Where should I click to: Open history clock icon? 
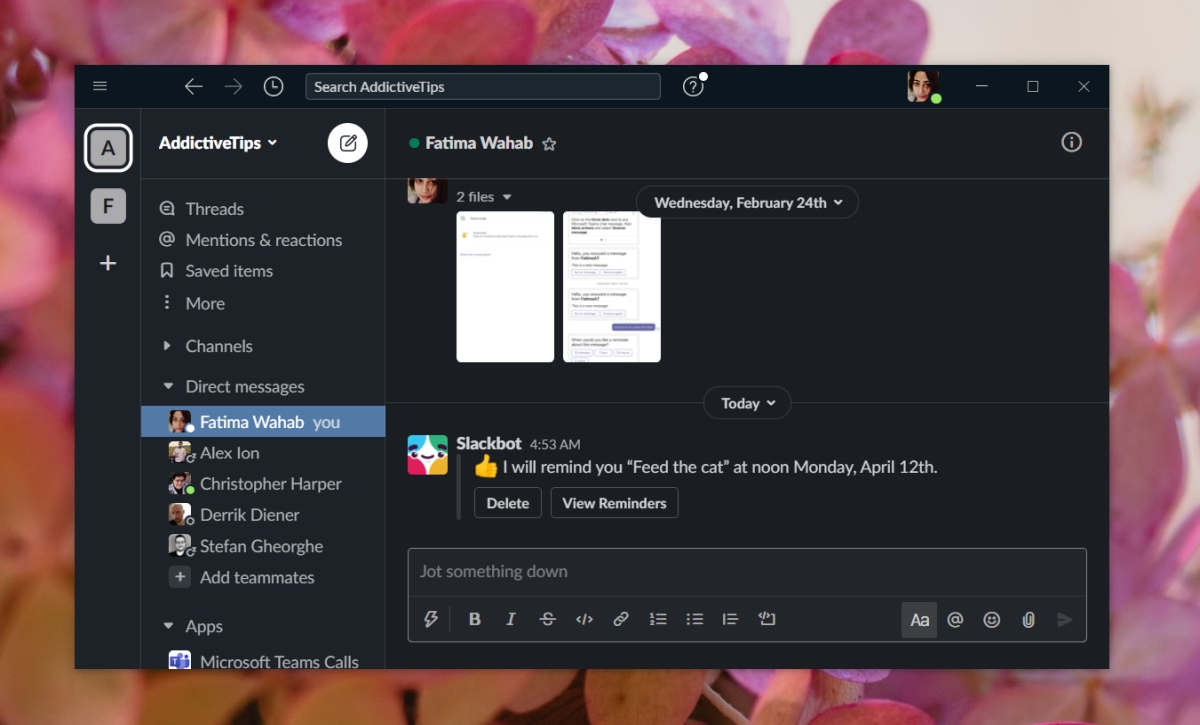tap(273, 87)
